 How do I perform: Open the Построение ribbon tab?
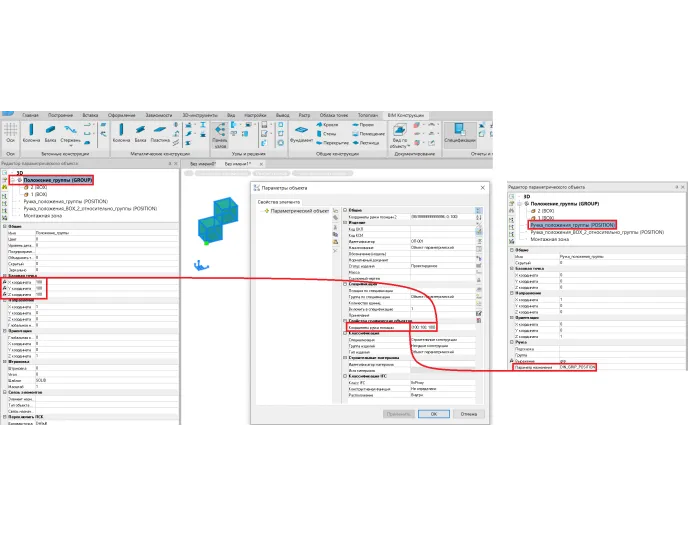(x=60, y=115)
